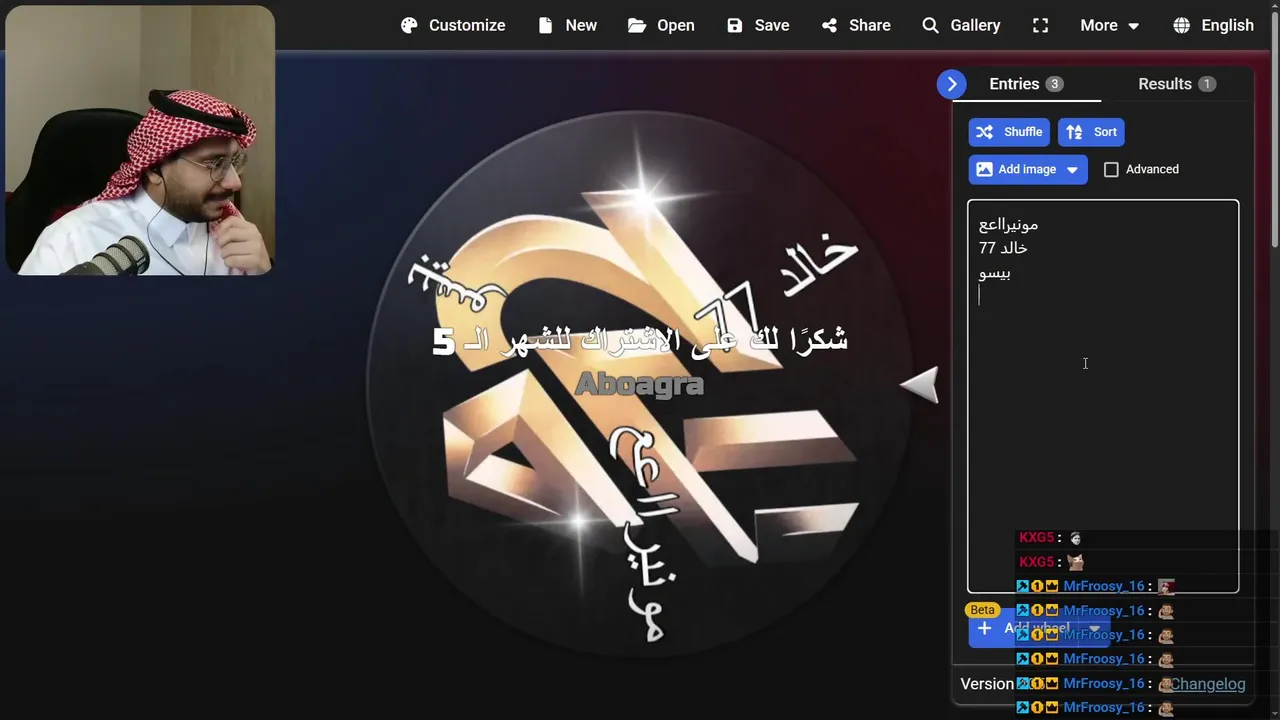
Task: Click the Share button
Action: point(856,25)
